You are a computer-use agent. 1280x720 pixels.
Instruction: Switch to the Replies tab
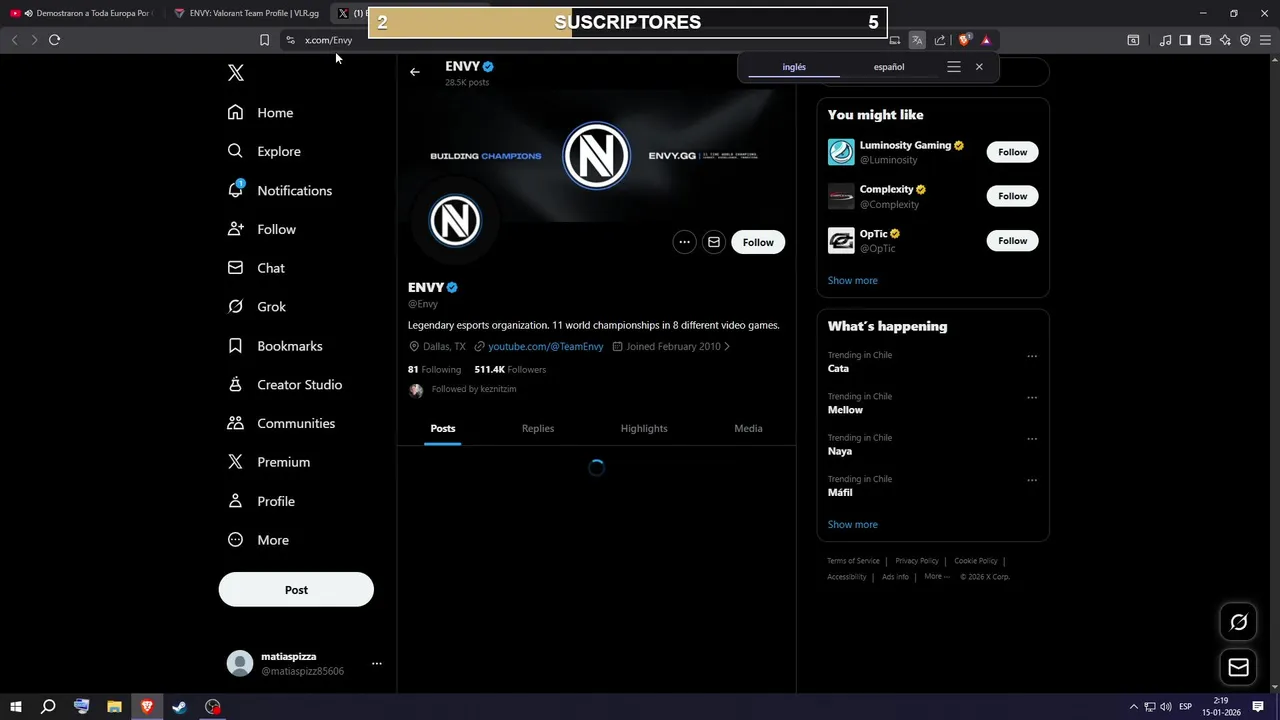tap(538, 428)
